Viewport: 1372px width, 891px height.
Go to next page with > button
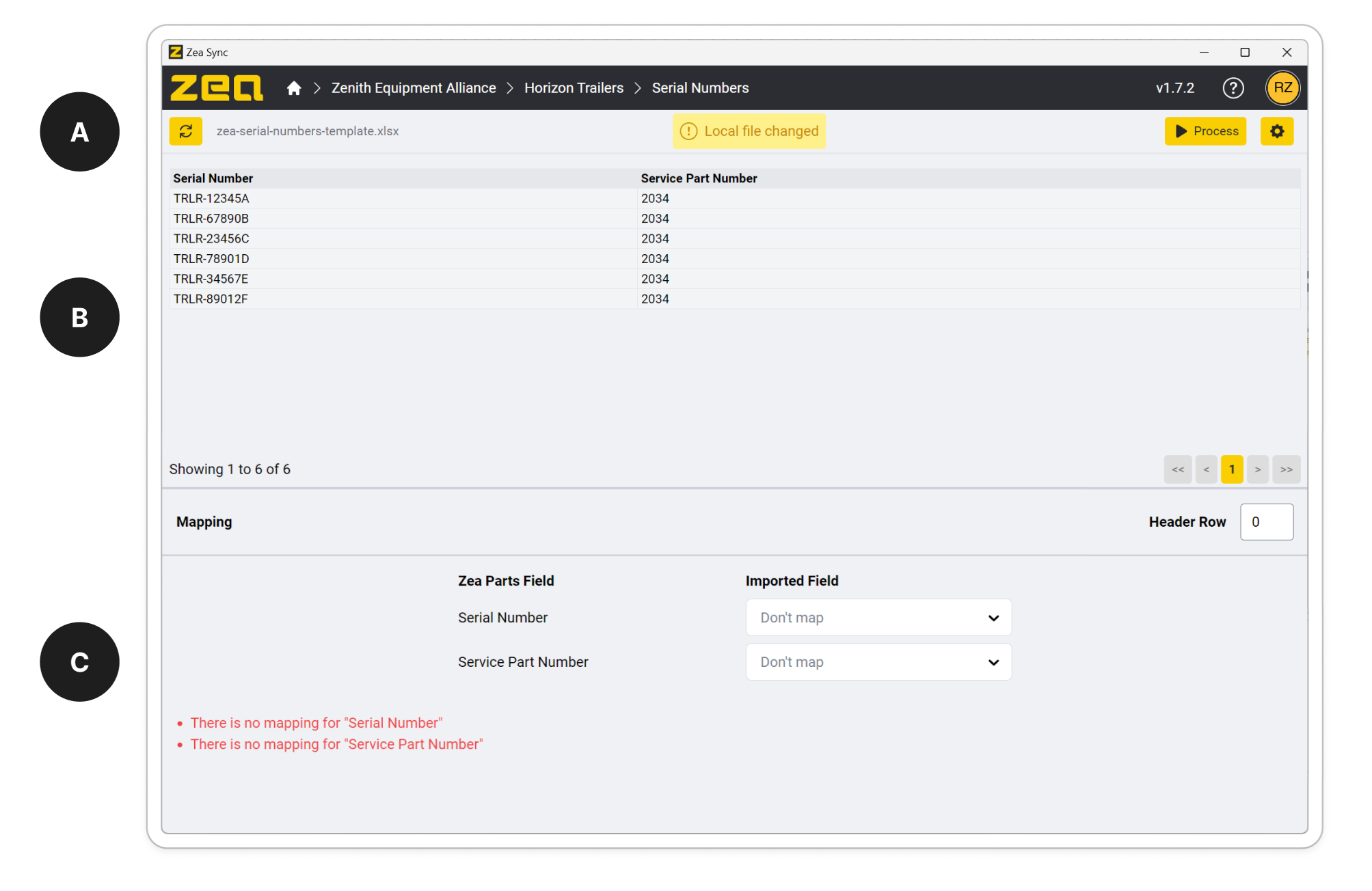[x=1257, y=469]
